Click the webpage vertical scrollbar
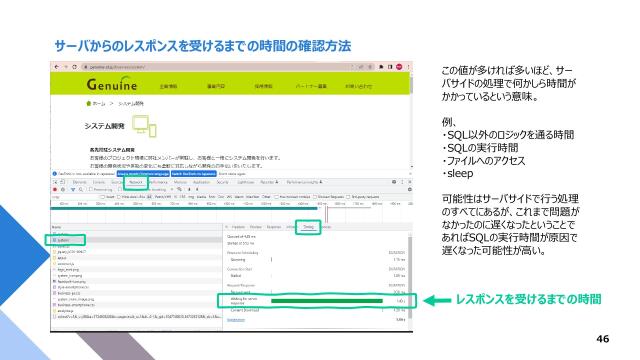640x360 pixels. pyautogui.click(x=411, y=84)
